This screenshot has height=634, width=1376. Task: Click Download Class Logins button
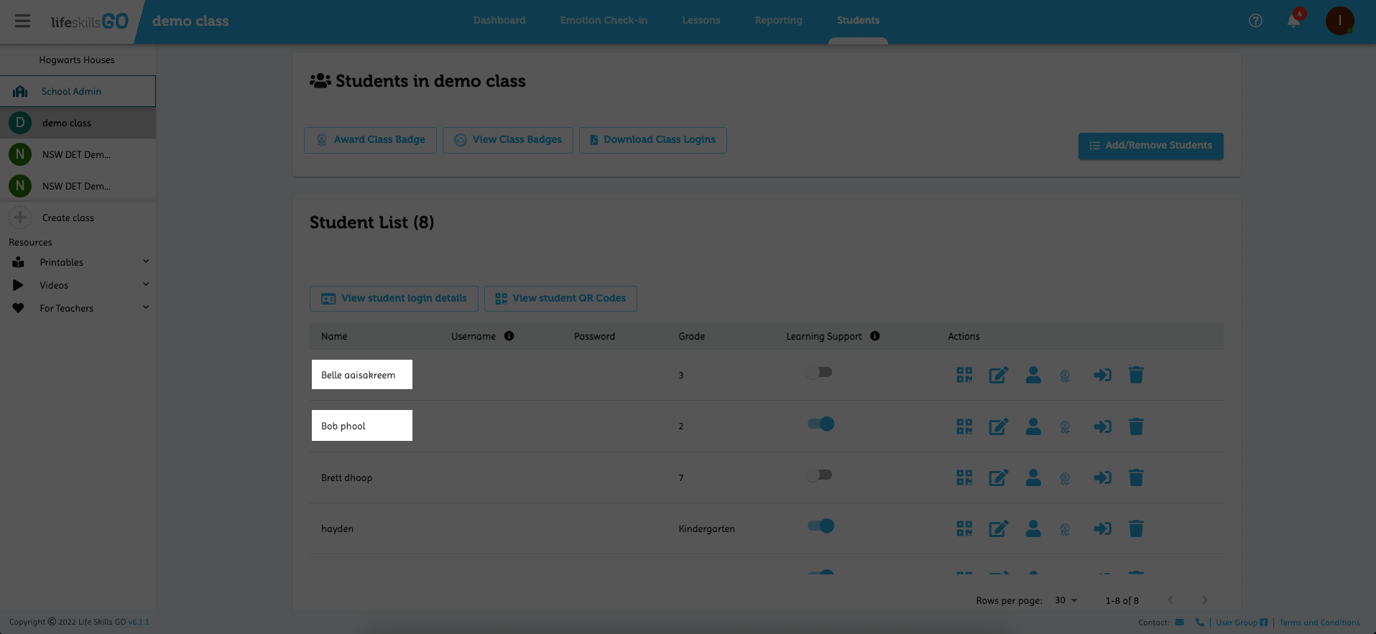click(x=653, y=140)
